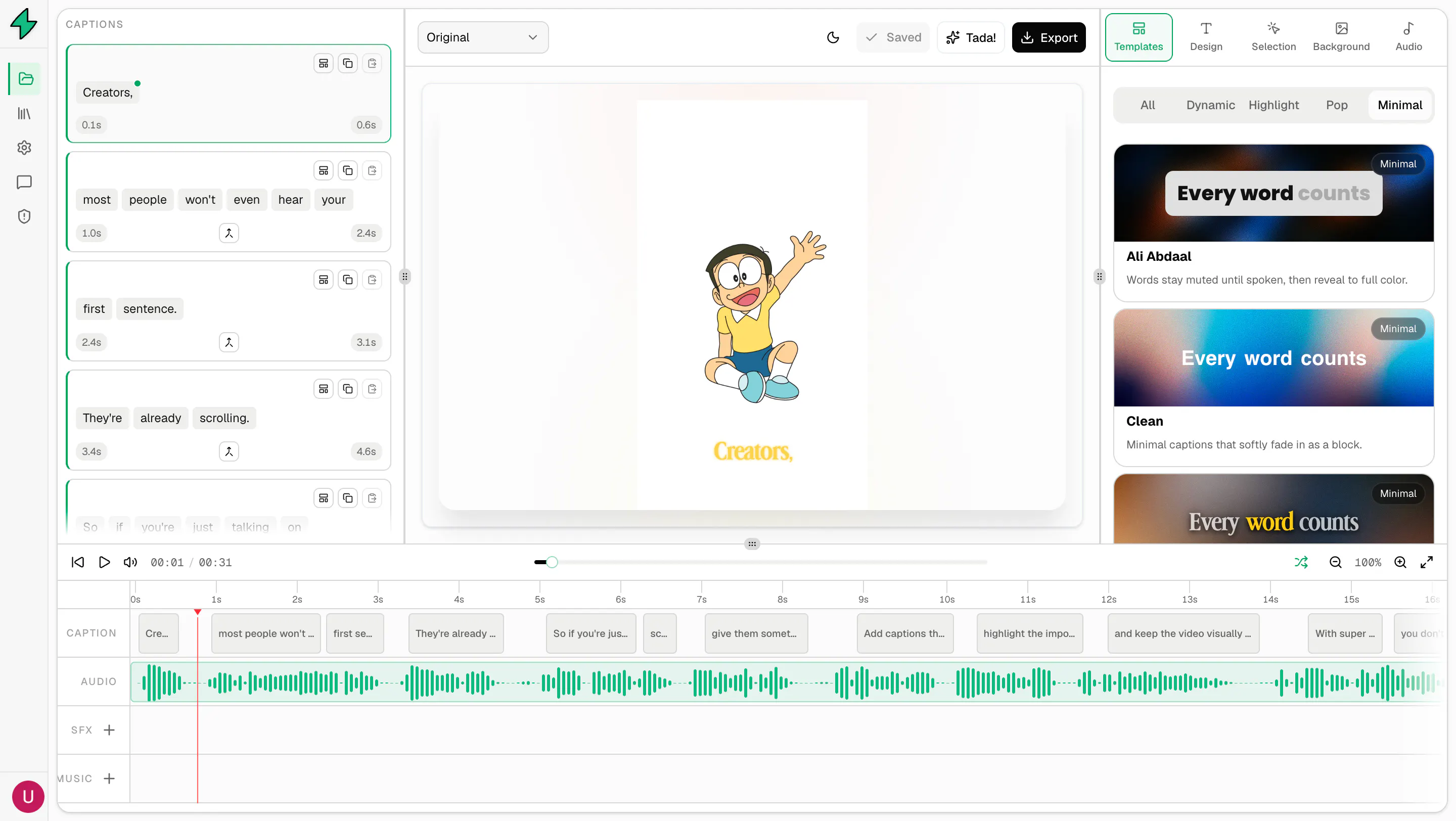Select 'give them somet...' timeline clip

[x=756, y=633]
